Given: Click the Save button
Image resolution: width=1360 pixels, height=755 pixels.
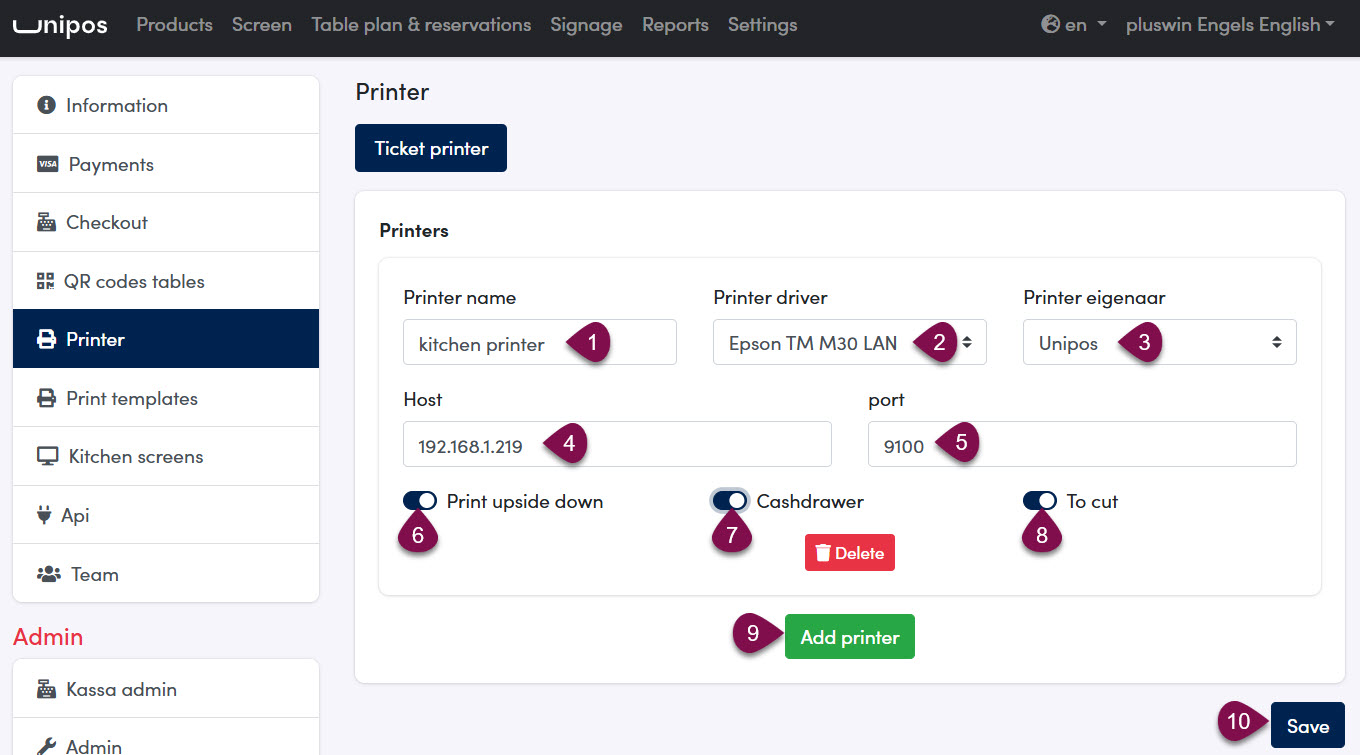Looking at the screenshot, I should [1308, 726].
